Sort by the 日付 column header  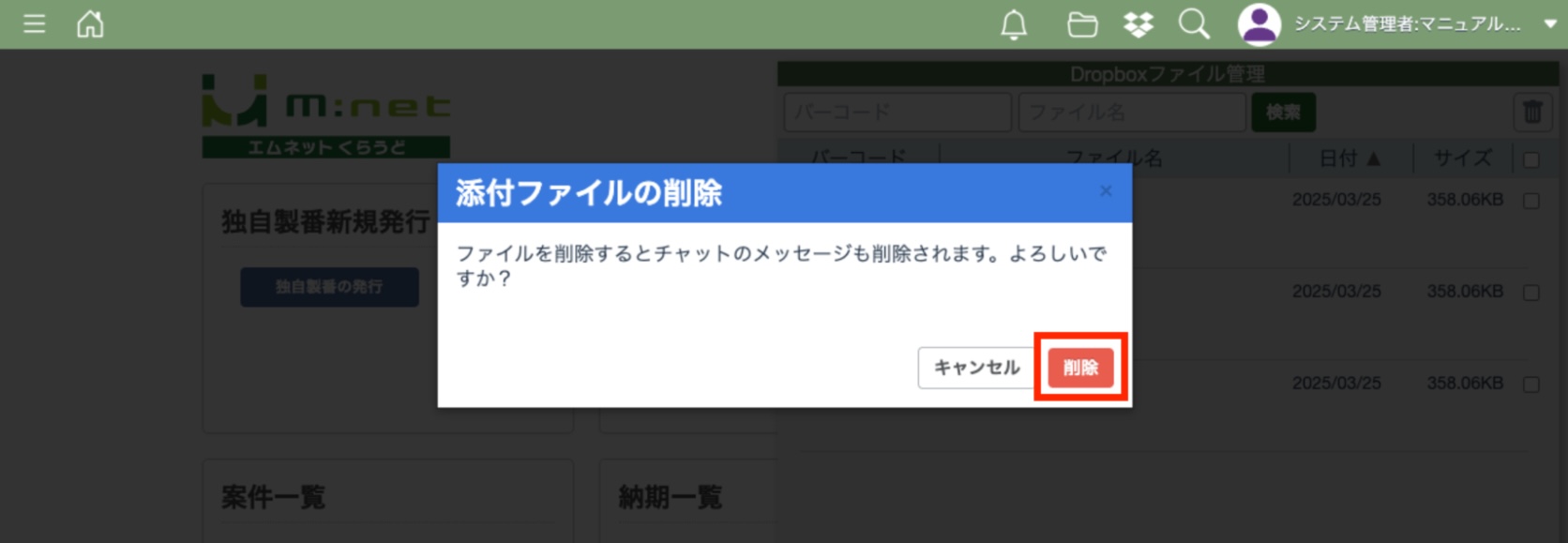(x=1349, y=158)
